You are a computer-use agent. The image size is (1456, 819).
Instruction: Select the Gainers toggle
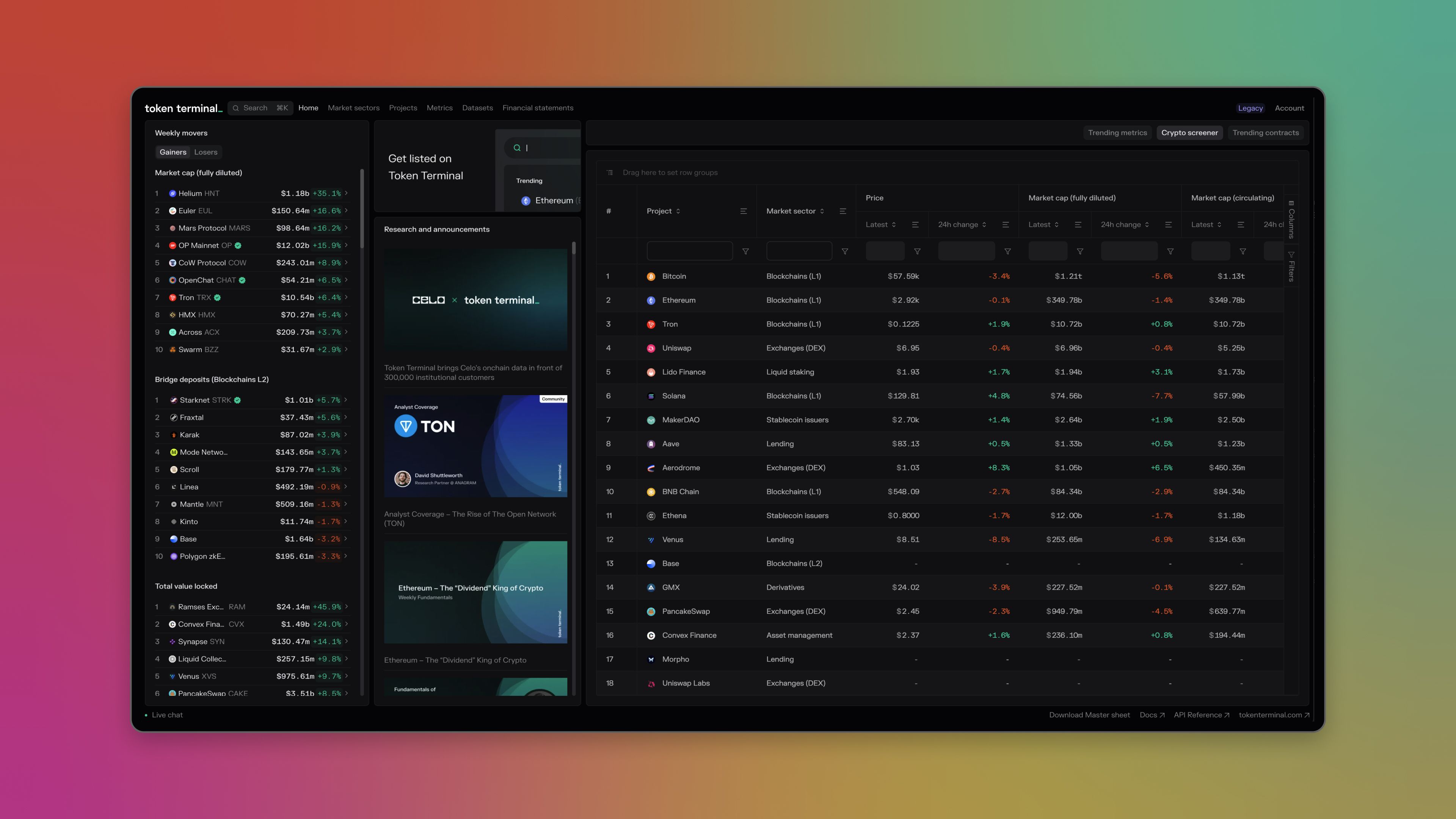tap(173, 152)
